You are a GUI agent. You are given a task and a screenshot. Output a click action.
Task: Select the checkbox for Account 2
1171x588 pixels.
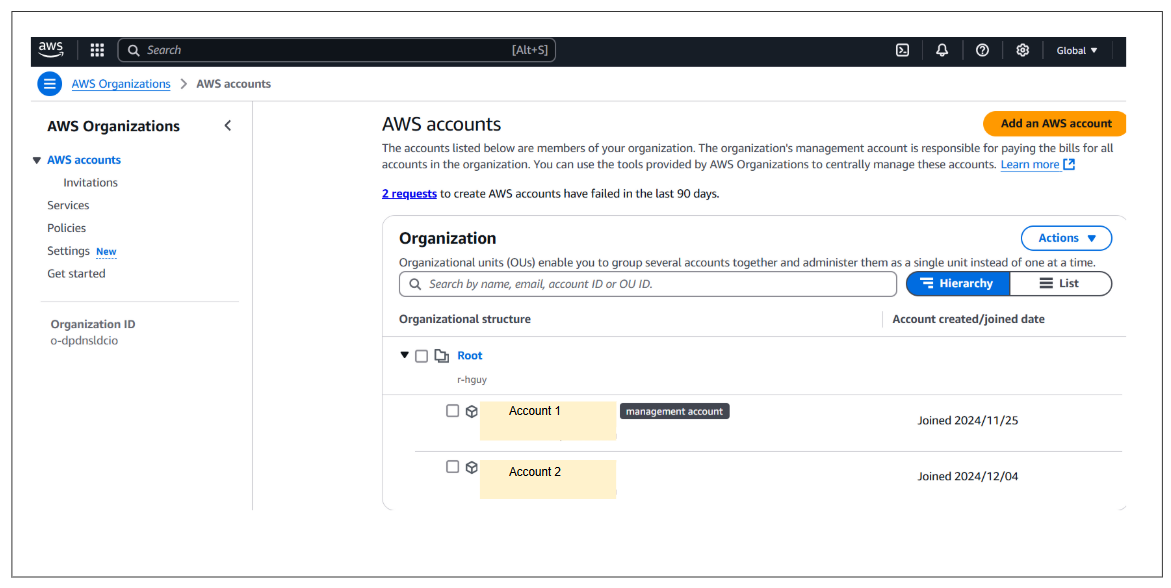point(452,467)
